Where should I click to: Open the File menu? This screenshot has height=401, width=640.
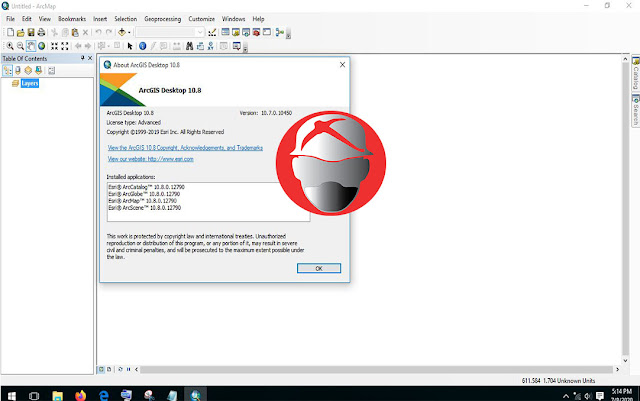(10, 19)
